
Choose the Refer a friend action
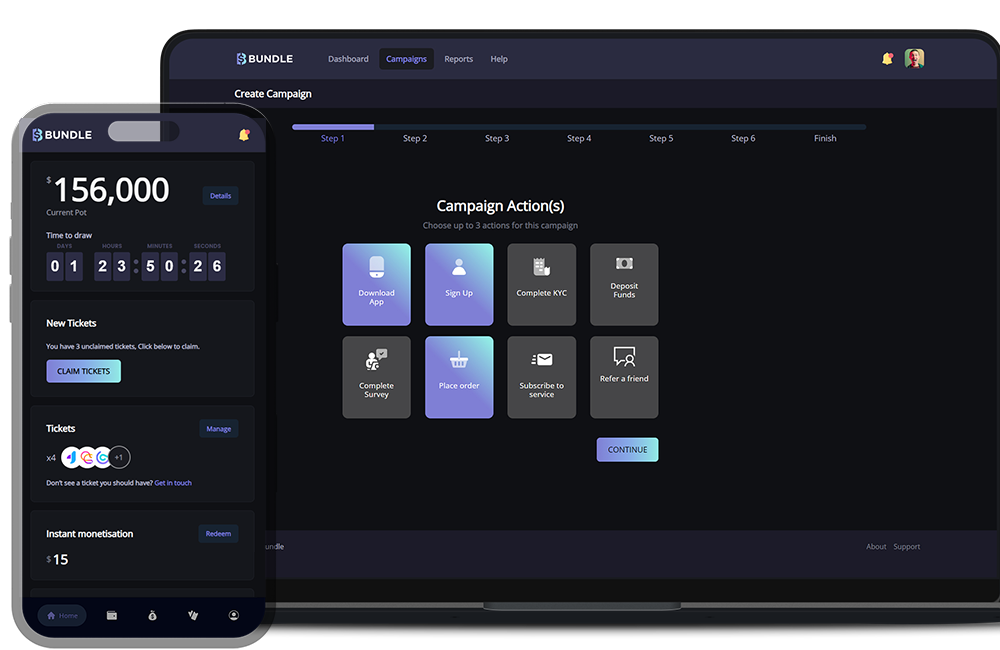tap(624, 377)
